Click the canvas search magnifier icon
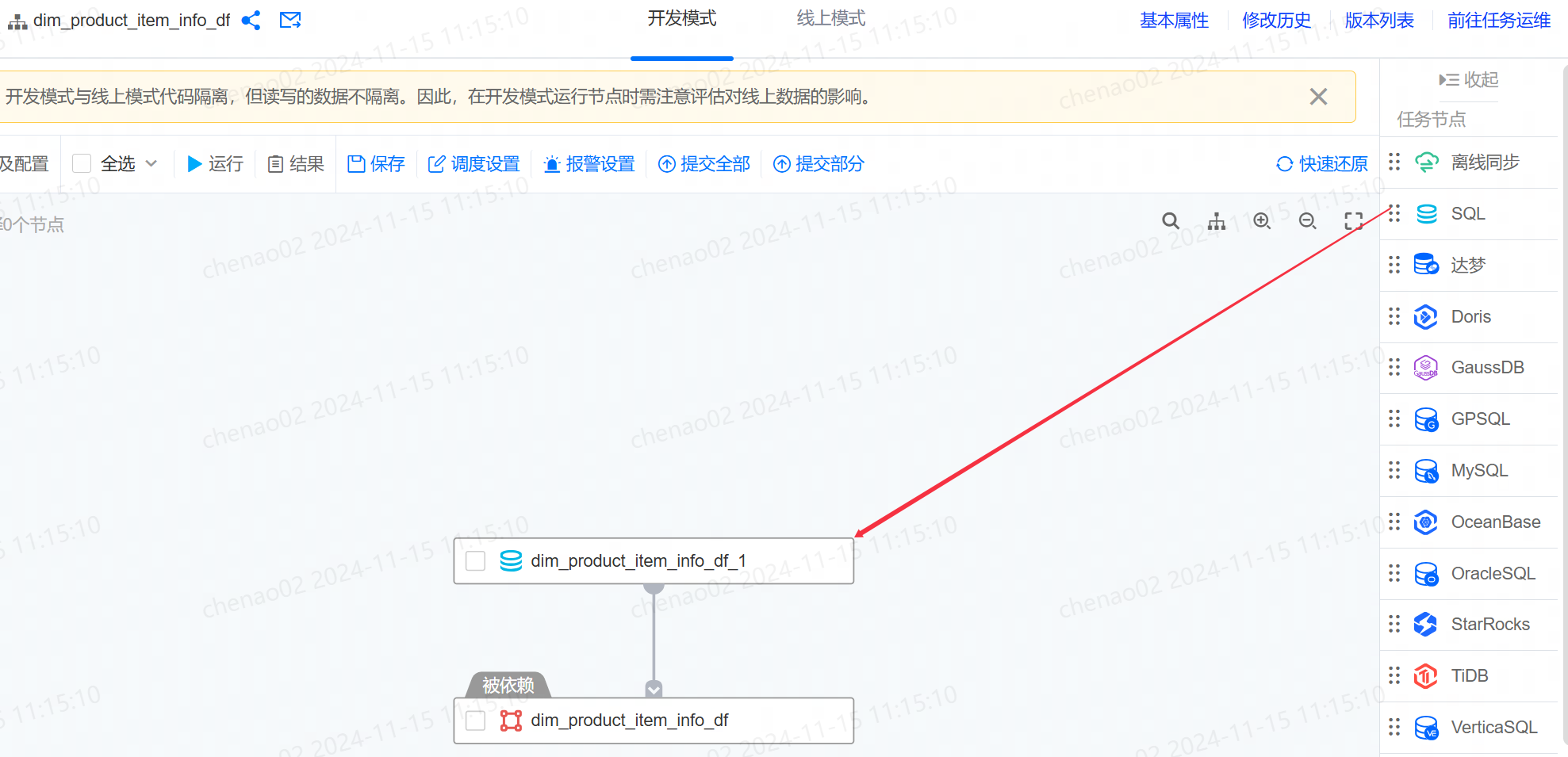This screenshot has width=1568, height=757. [x=1171, y=221]
